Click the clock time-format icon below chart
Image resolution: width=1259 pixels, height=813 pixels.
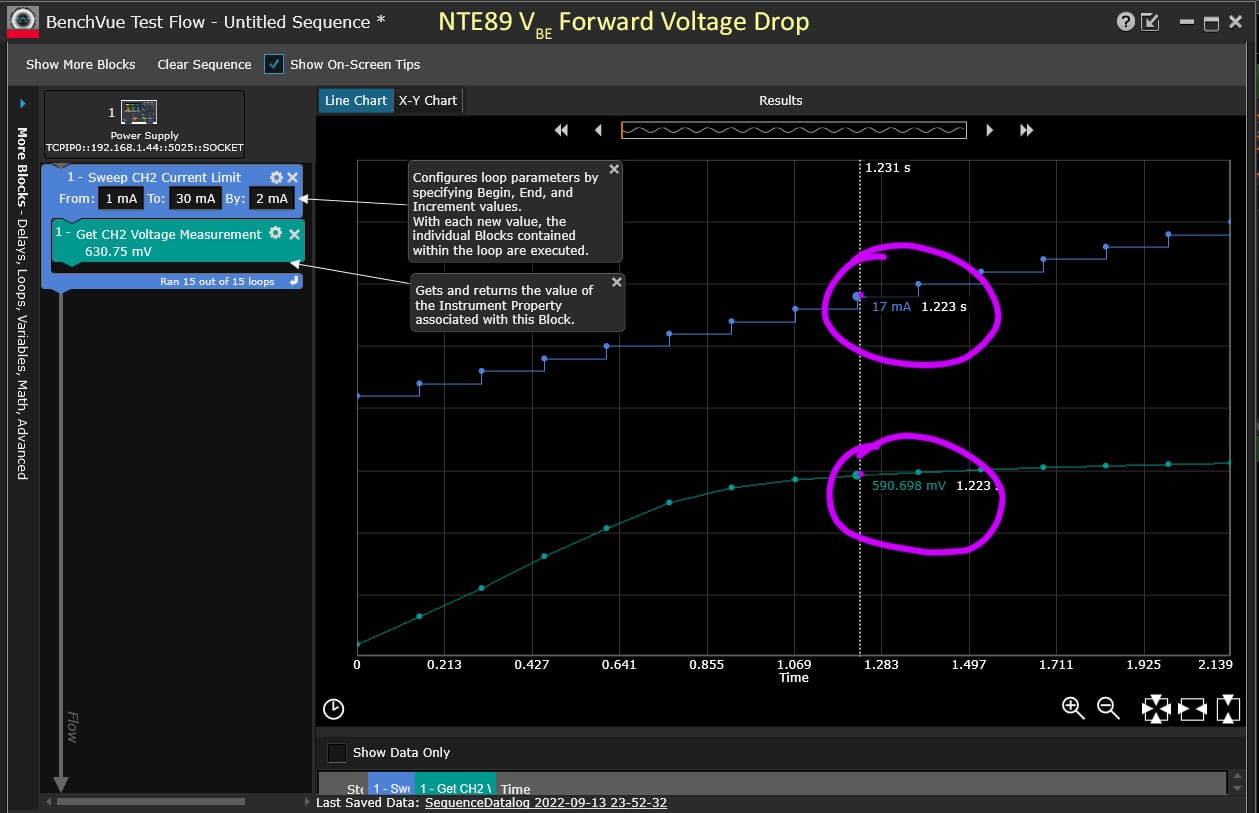(x=334, y=709)
